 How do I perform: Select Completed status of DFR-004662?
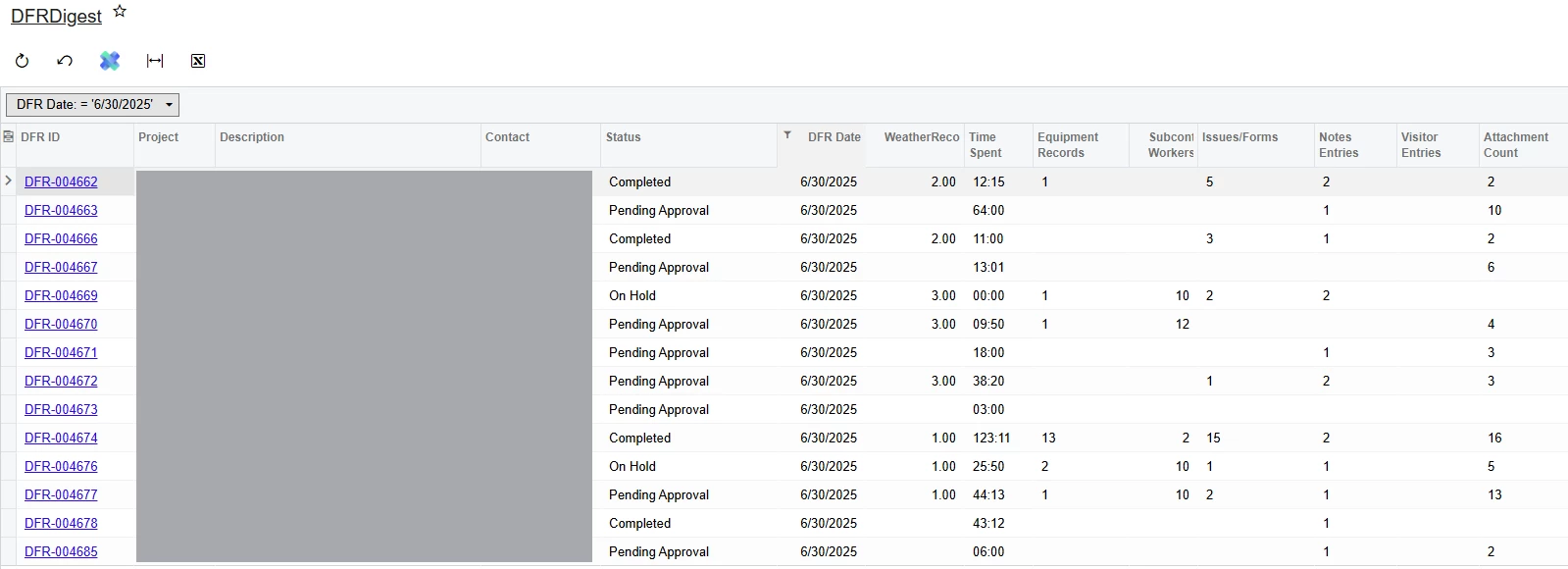(640, 181)
